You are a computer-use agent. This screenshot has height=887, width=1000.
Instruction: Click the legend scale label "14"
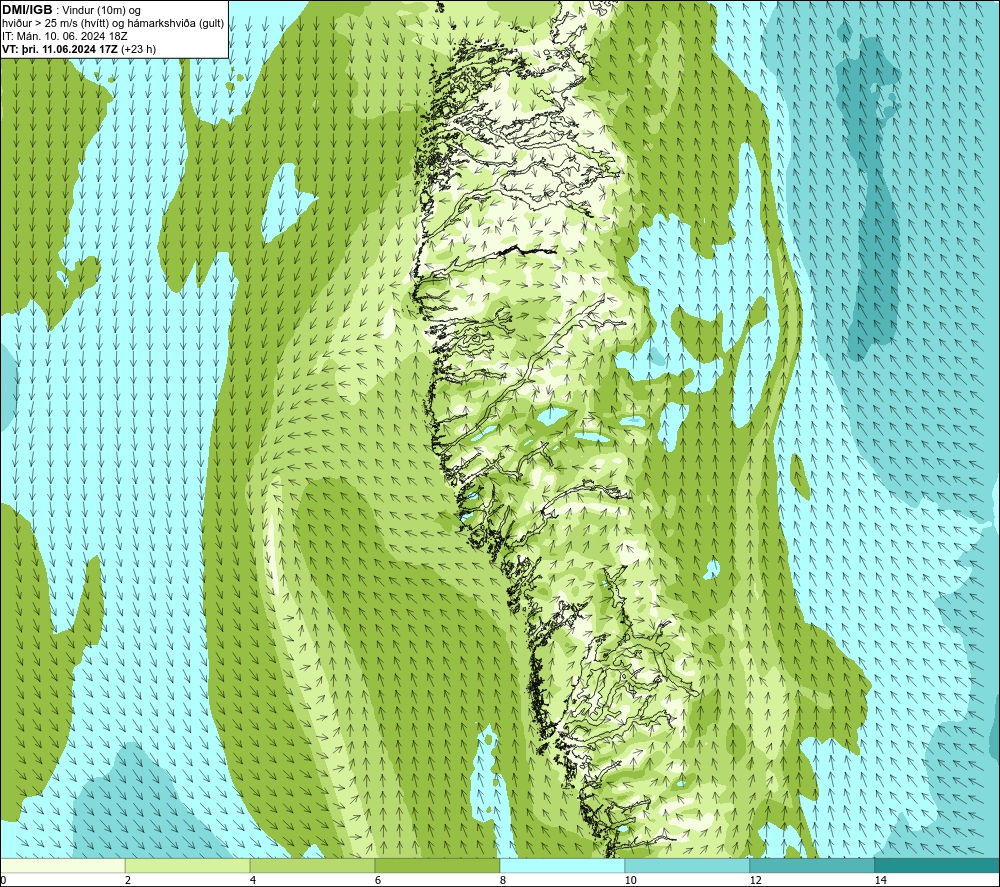click(880, 880)
